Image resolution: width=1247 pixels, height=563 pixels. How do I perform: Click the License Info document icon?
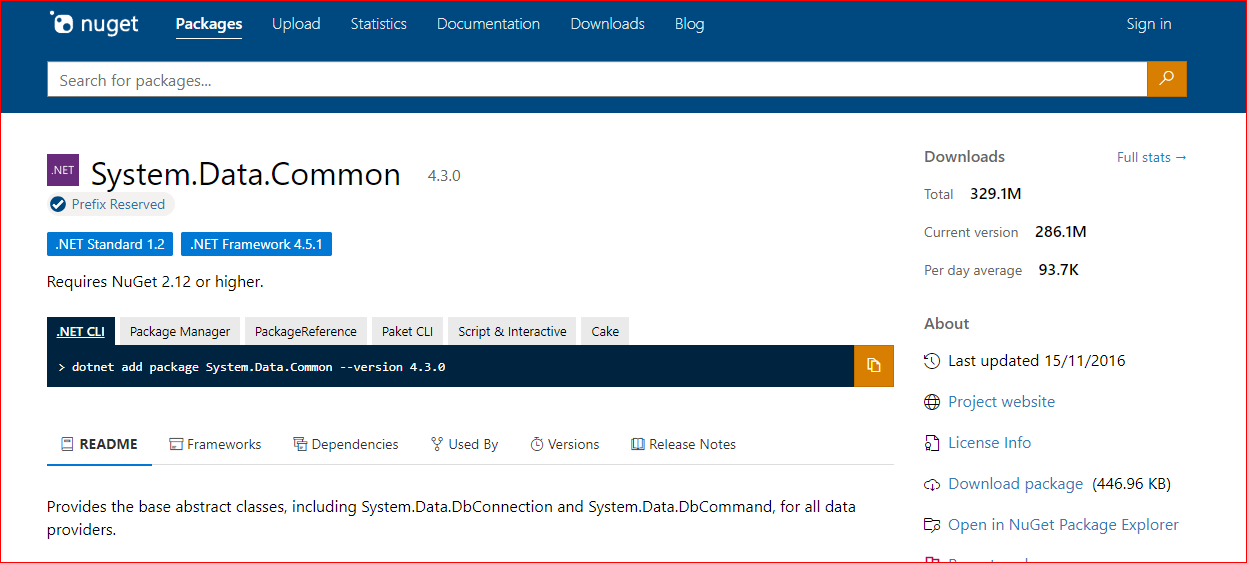click(932, 443)
